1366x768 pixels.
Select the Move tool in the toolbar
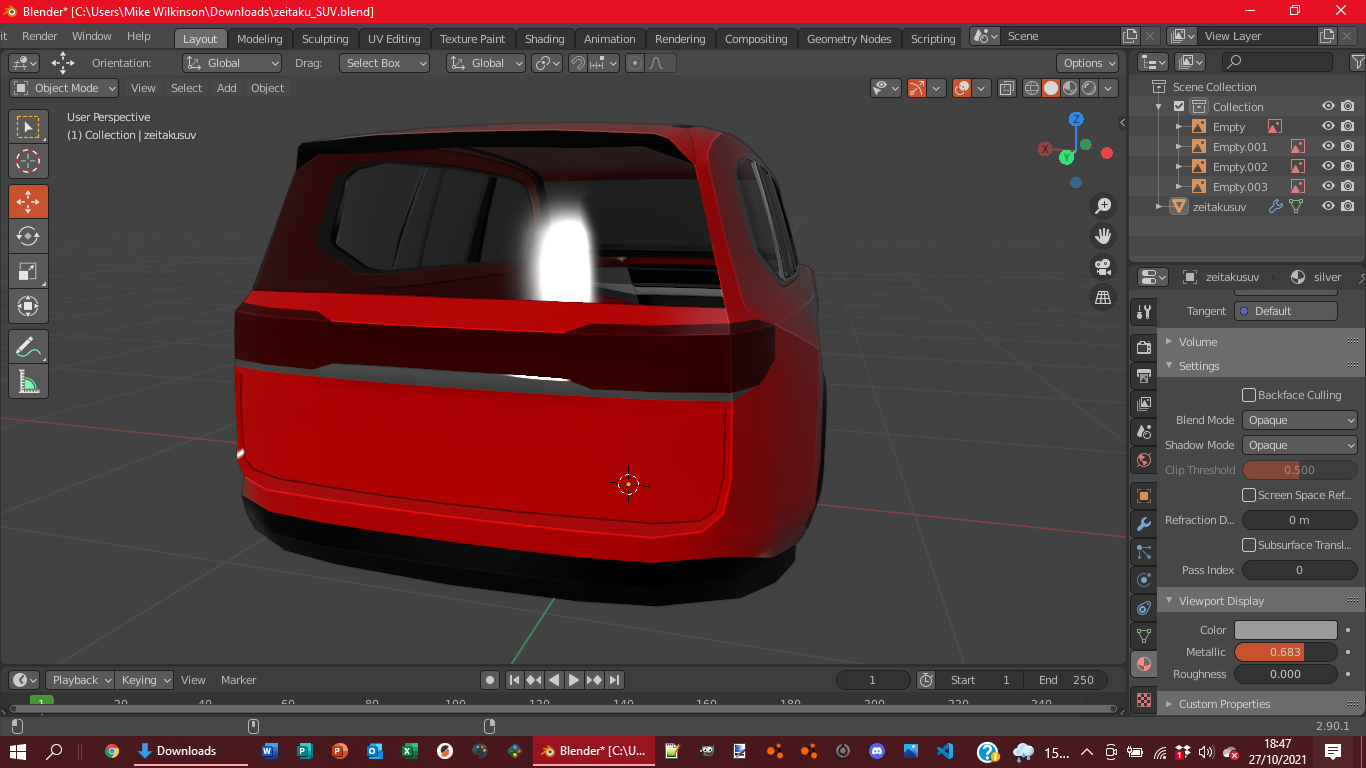tap(28, 201)
